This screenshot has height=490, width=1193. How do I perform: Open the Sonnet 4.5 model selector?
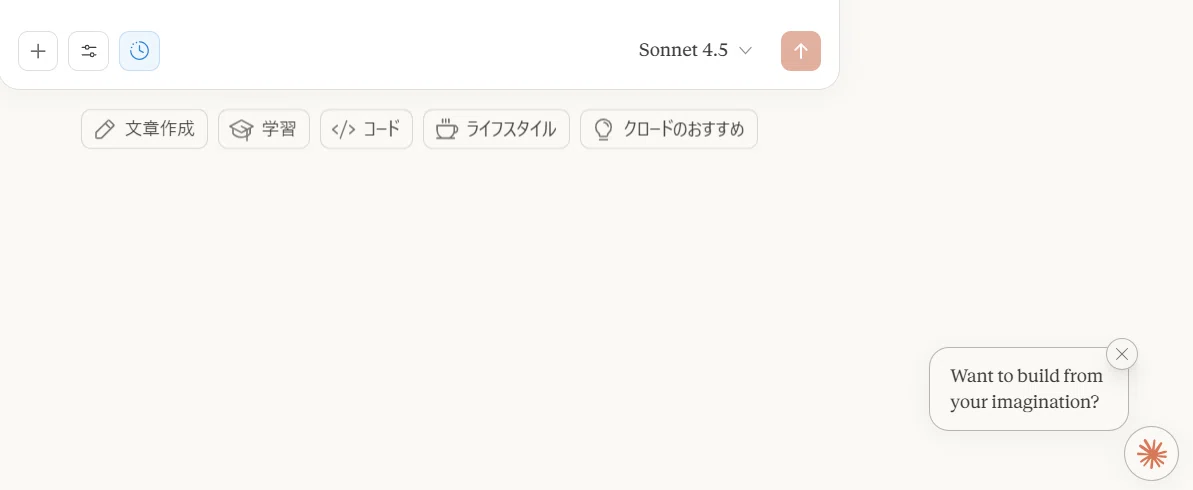(695, 50)
